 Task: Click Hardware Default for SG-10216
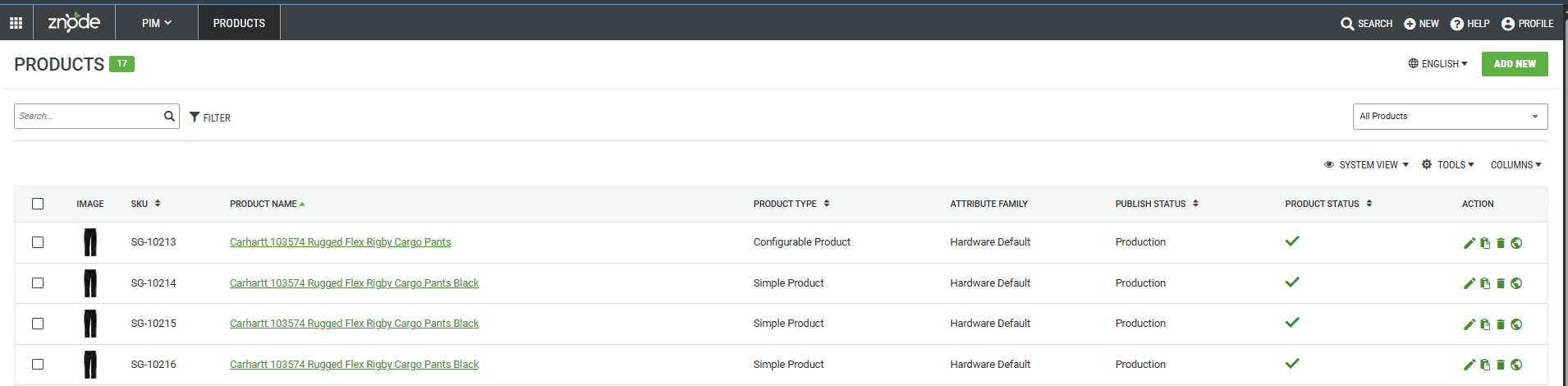(x=990, y=365)
